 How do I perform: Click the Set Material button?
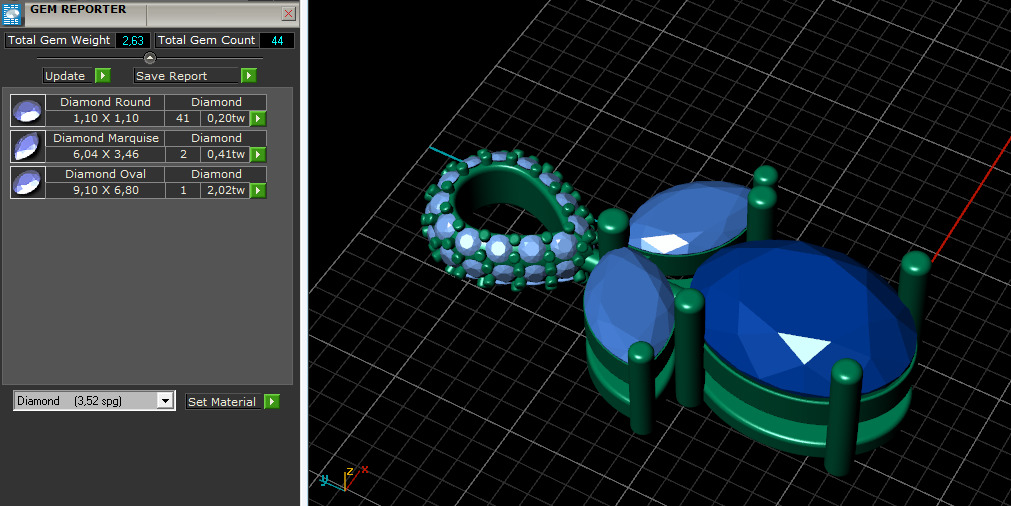pos(224,402)
